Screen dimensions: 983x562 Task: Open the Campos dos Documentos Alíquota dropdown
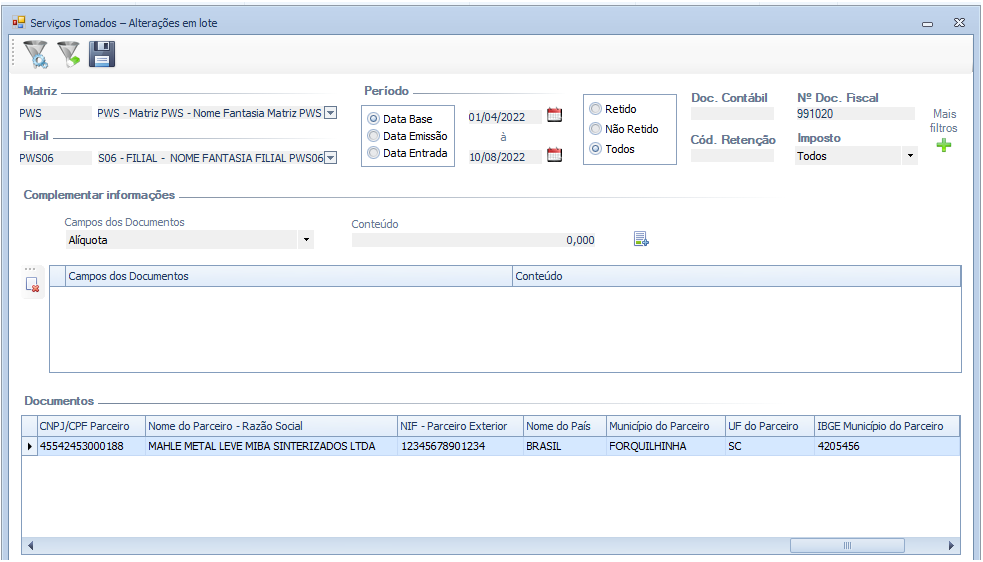point(305,240)
